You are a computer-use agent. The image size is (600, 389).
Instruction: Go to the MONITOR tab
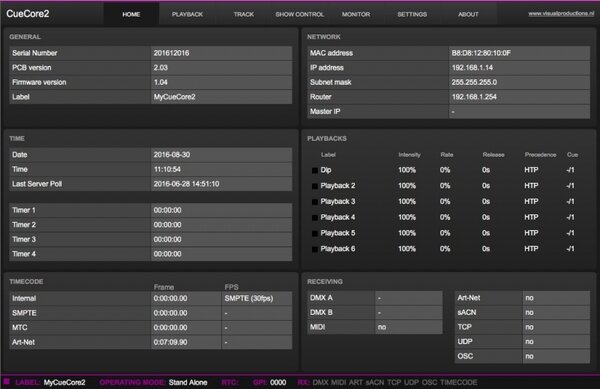pyautogui.click(x=356, y=14)
